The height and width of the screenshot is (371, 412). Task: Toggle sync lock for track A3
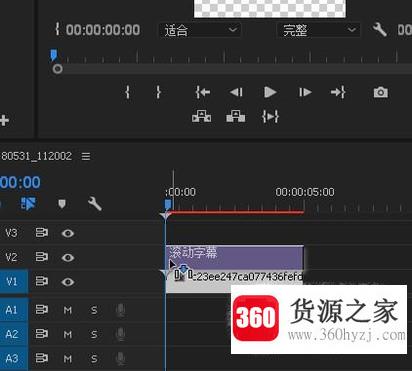click(x=42, y=358)
